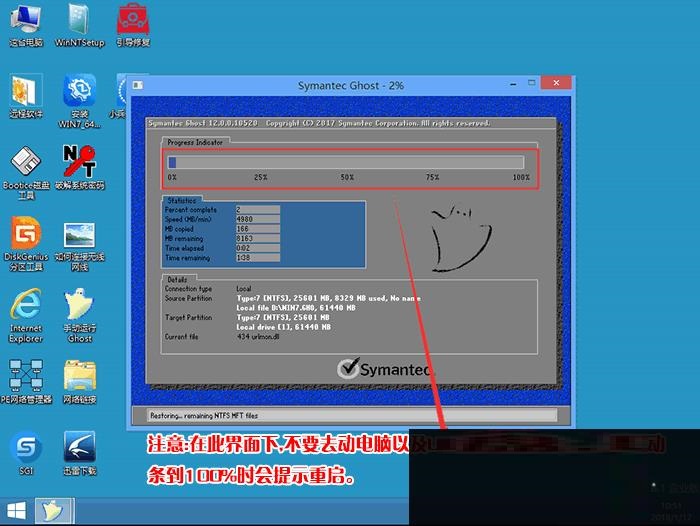This screenshot has height=526, width=700.
Task: Open the 引导修复 boot repair tool
Action: [x=133, y=20]
